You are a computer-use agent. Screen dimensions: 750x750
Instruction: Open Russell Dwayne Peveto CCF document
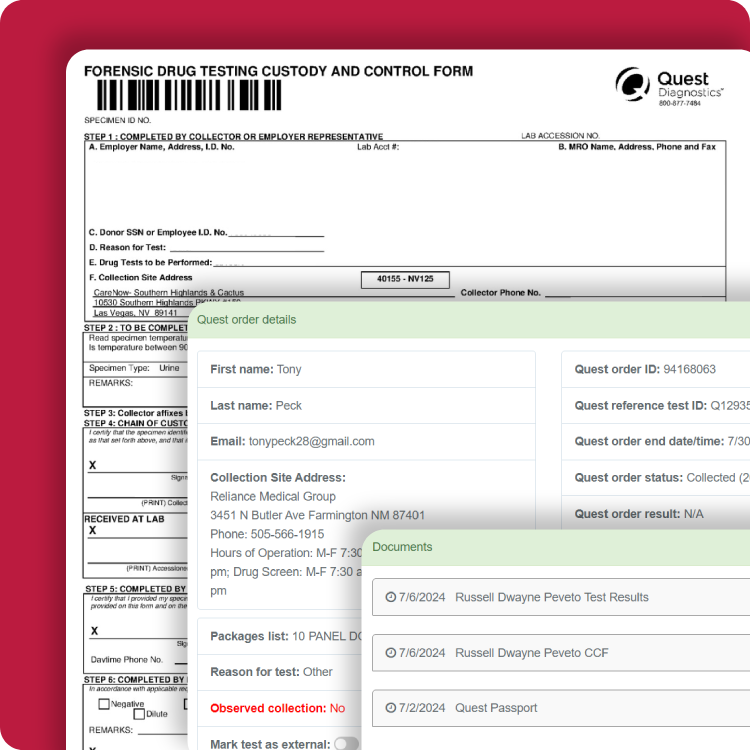561,652
